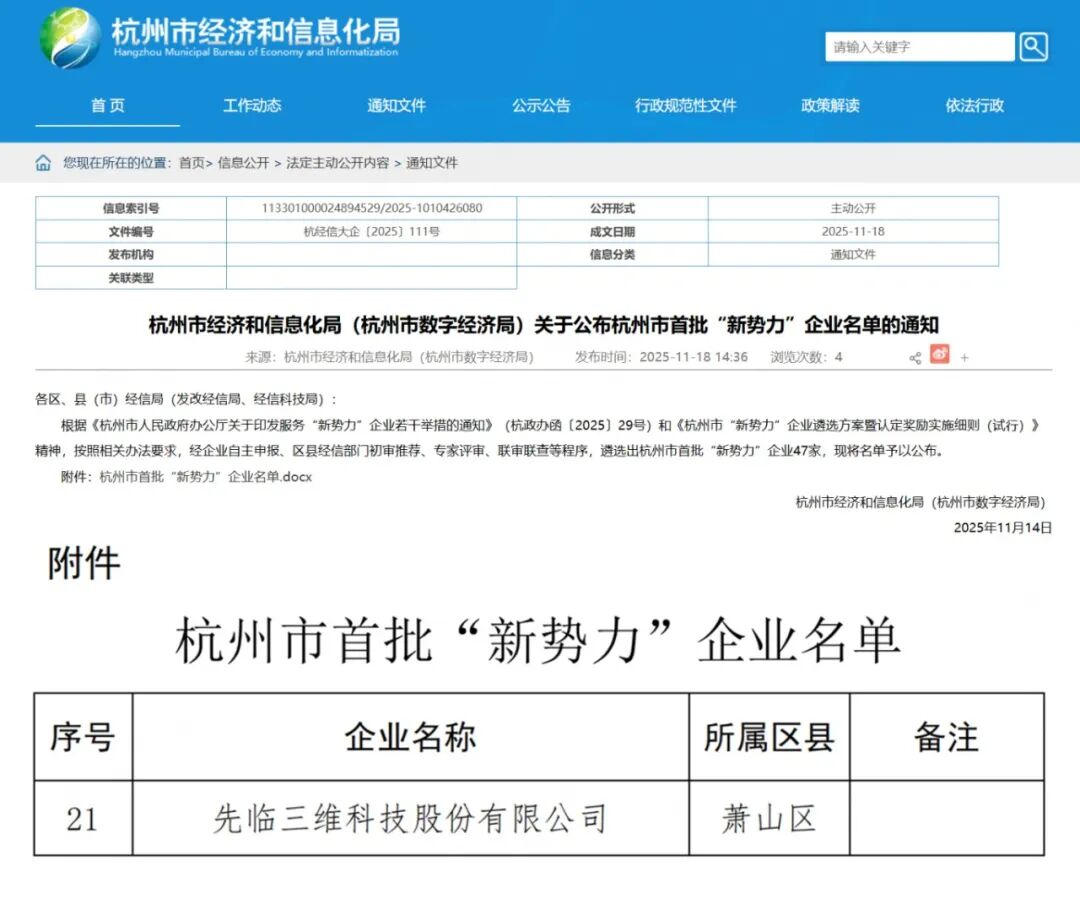Share the article via the Weibo icon
Screen dimensions: 1080x899
tap(939, 356)
